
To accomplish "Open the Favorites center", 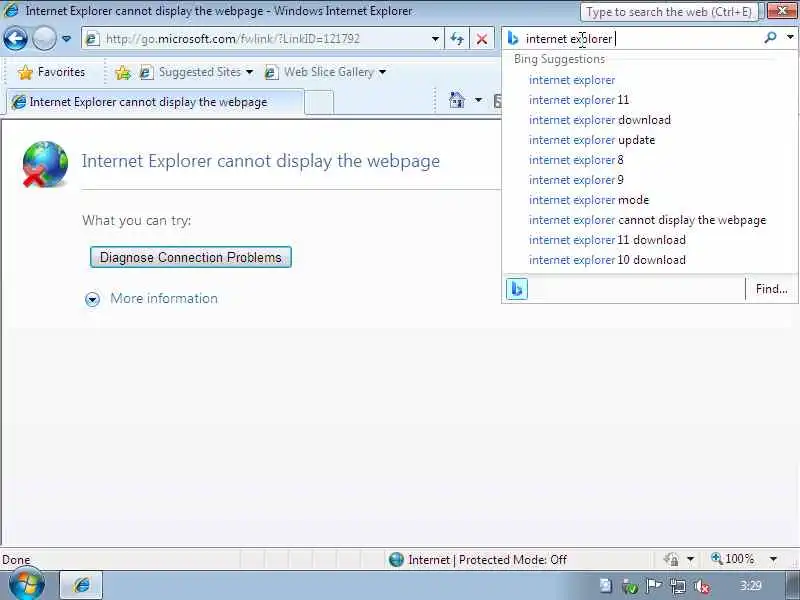I will 51,72.
